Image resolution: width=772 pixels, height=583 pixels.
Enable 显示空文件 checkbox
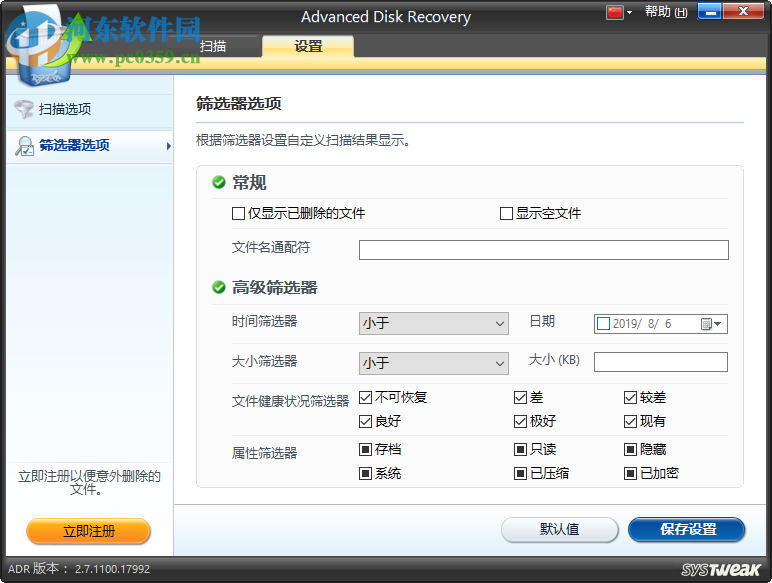[506, 214]
